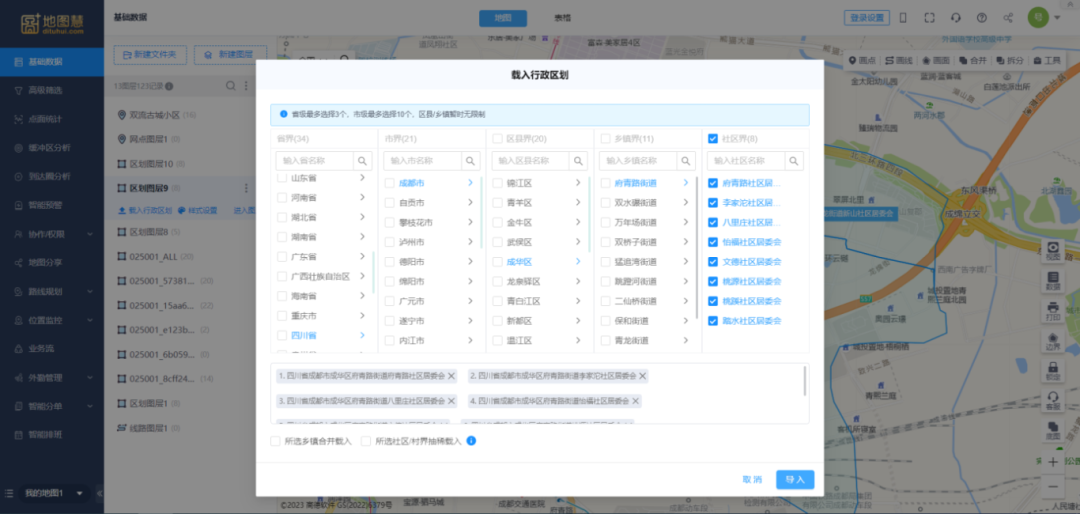Click the info icon beside 所选社区/村界抽稀载入

coord(471,441)
